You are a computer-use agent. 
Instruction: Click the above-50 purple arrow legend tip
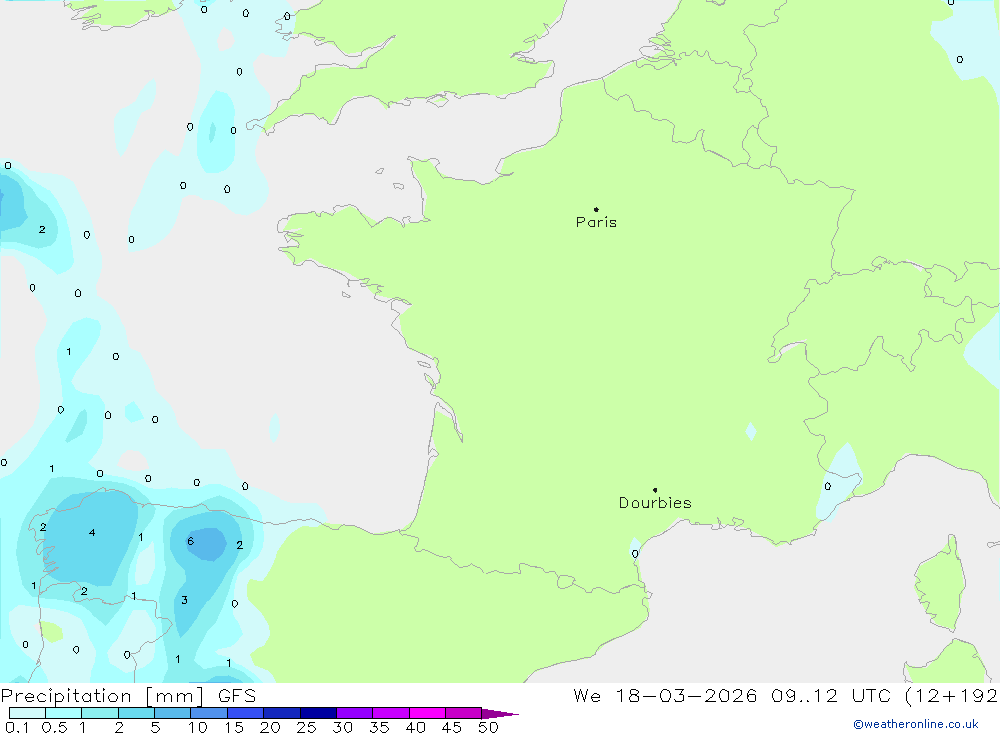pyautogui.click(x=500, y=714)
